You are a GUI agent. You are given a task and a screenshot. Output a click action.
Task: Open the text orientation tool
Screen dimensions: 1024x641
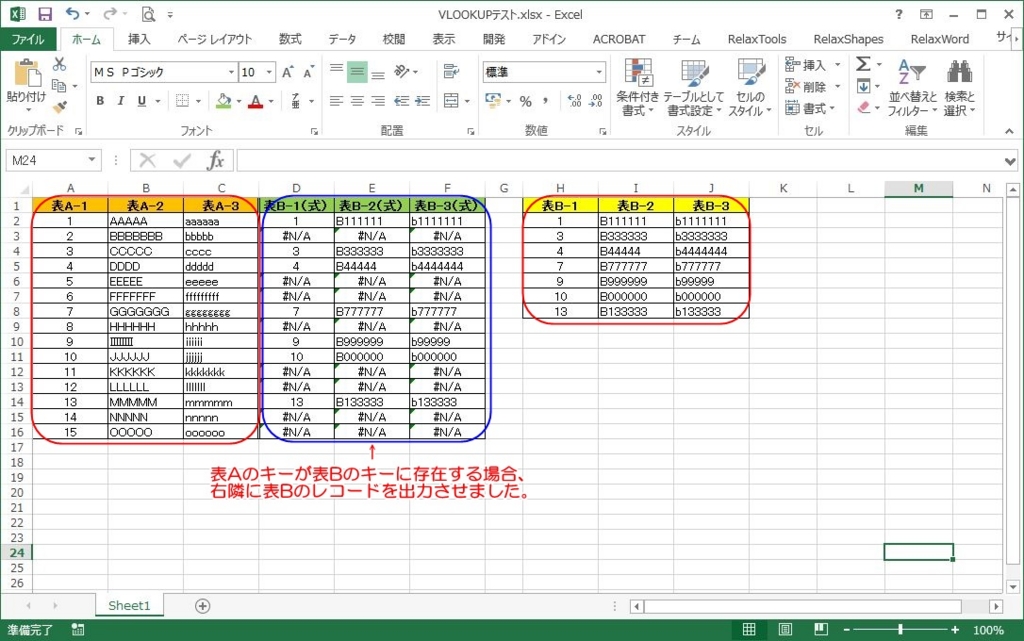pos(401,71)
